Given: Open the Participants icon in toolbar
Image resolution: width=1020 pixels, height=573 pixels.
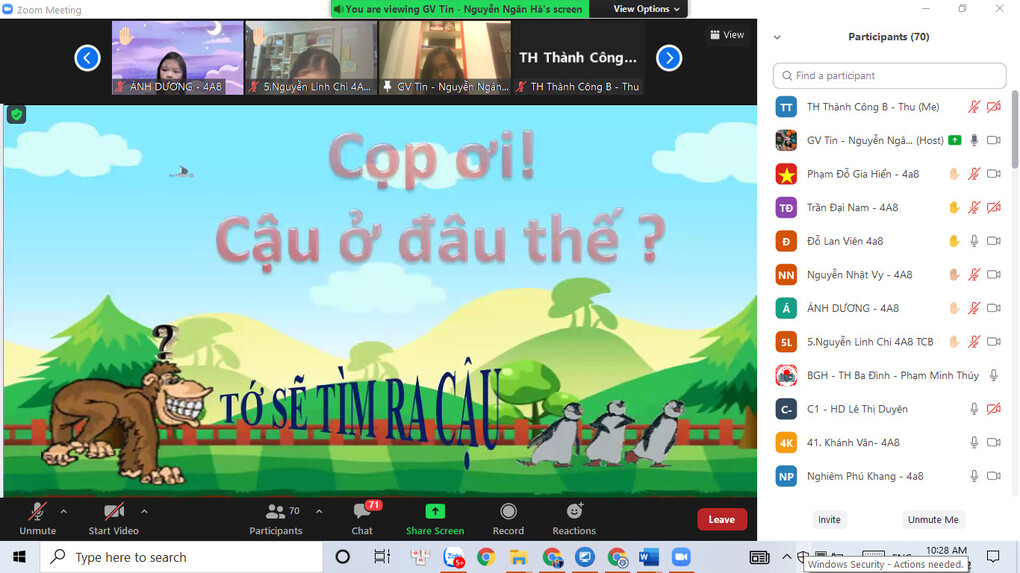Looking at the screenshot, I should [275, 512].
